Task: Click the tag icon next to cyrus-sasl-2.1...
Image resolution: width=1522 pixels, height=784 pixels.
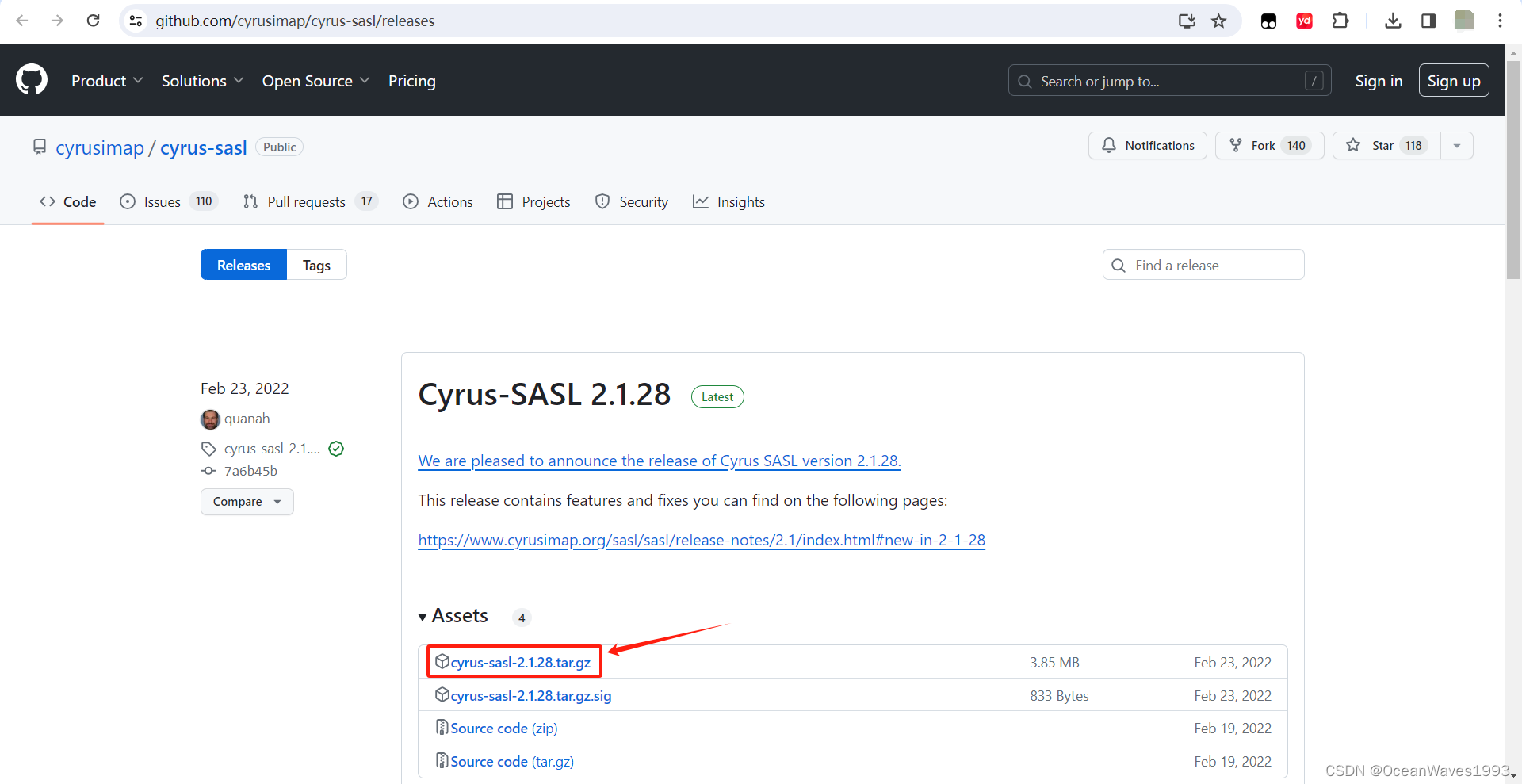Action: pyautogui.click(x=208, y=449)
